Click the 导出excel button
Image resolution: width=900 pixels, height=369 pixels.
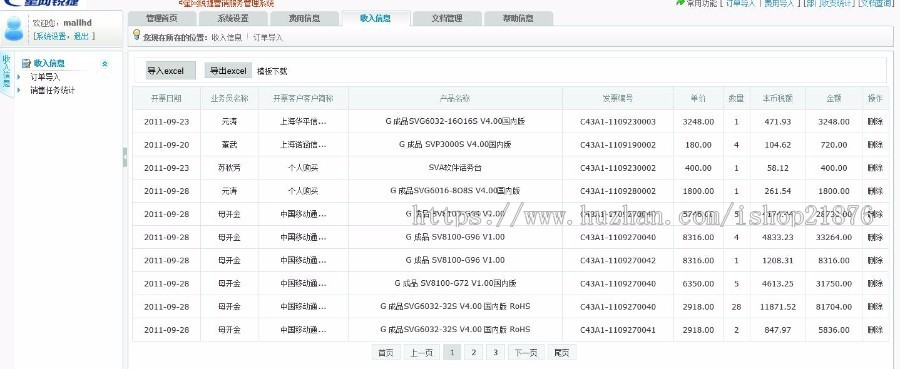point(228,70)
